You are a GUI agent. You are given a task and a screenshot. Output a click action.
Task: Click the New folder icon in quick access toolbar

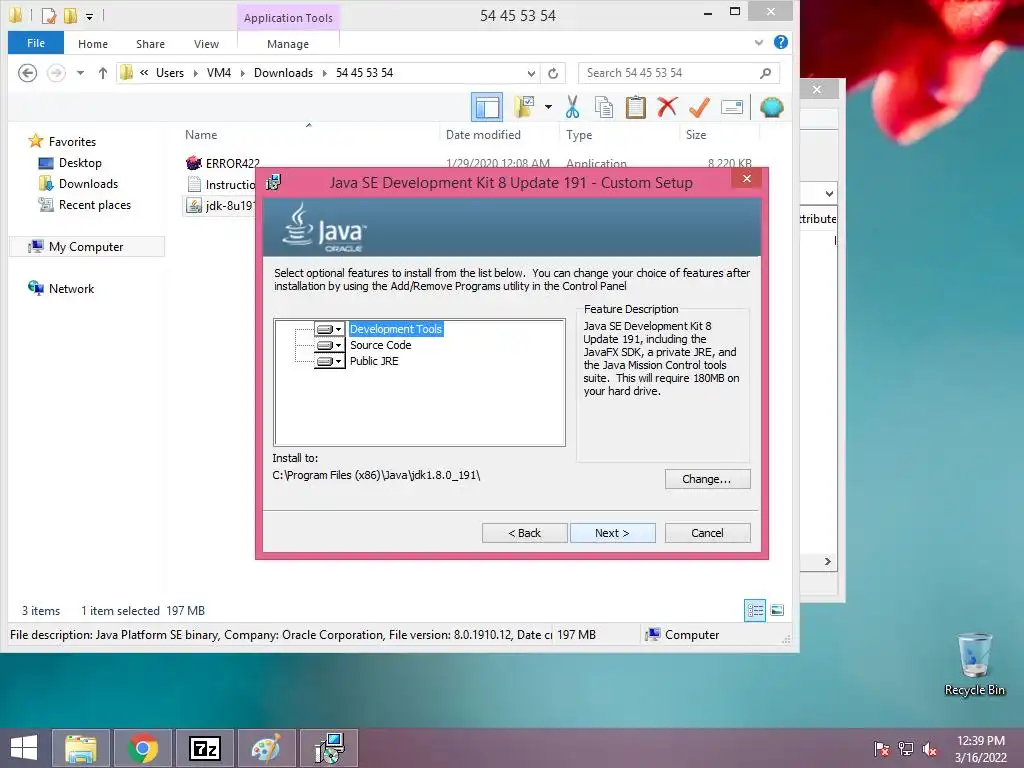pos(70,15)
